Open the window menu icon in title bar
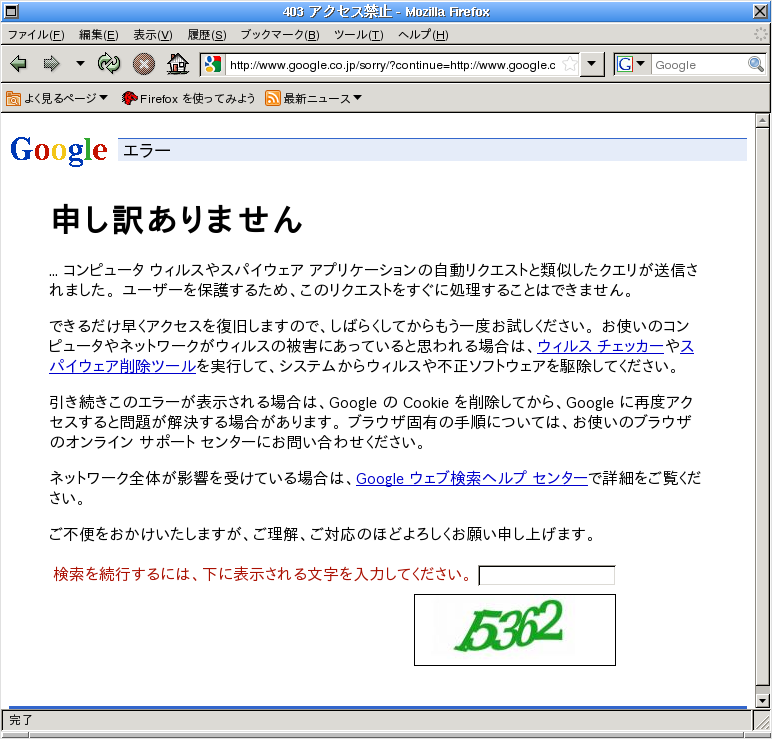The height and width of the screenshot is (739, 772). click(x=11, y=11)
